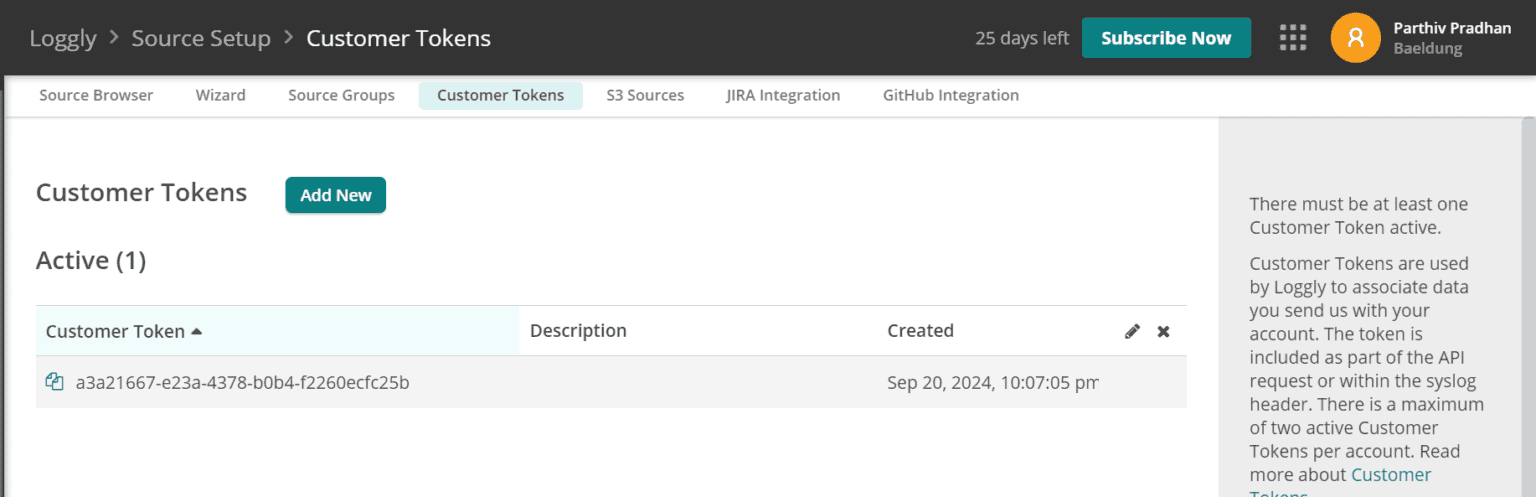
Task: Open the Customer Tokens help link in sidebar
Action: pyautogui.click(x=1390, y=476)
